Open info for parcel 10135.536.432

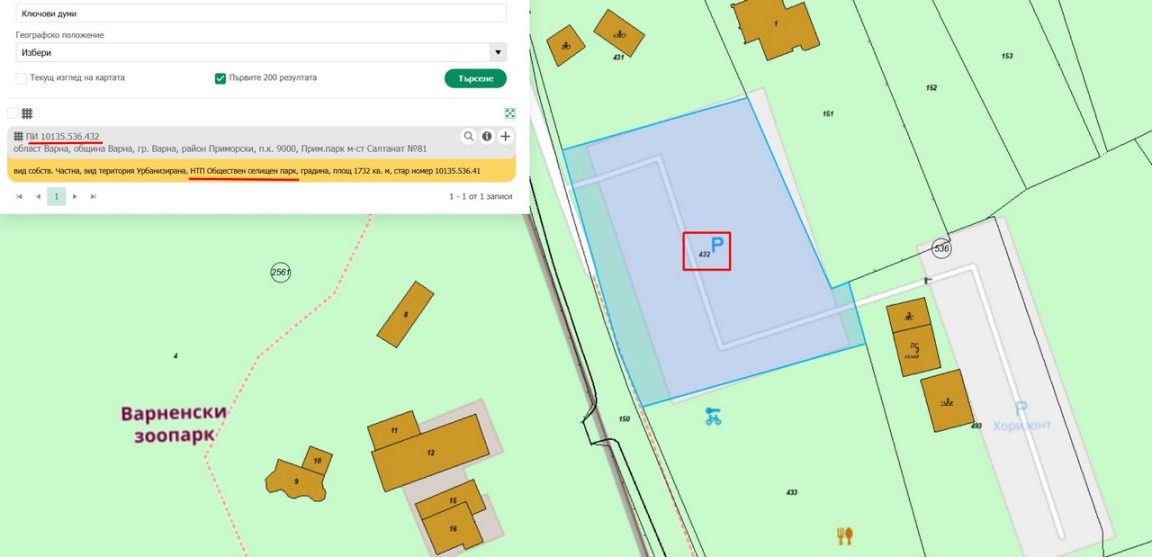487,136
